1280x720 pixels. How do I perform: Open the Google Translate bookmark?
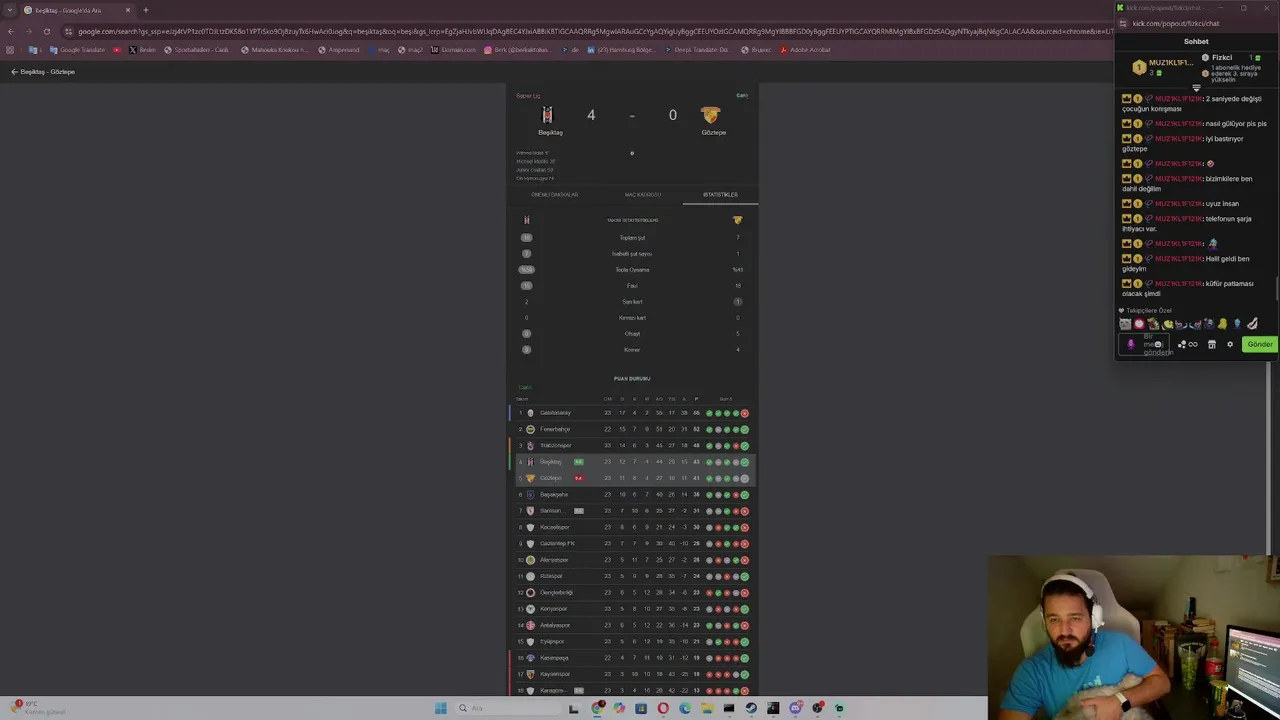(x=78, y=49)
